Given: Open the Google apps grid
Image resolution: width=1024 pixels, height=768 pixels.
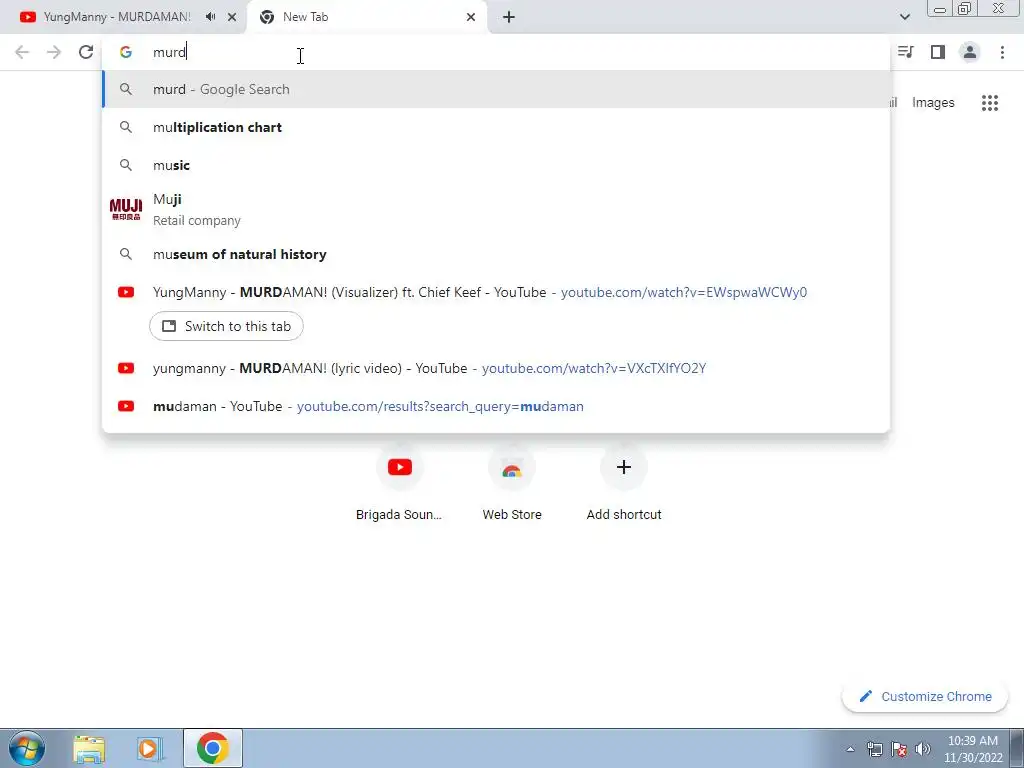Looking at the screenshot, I should [x=989, y=103].
